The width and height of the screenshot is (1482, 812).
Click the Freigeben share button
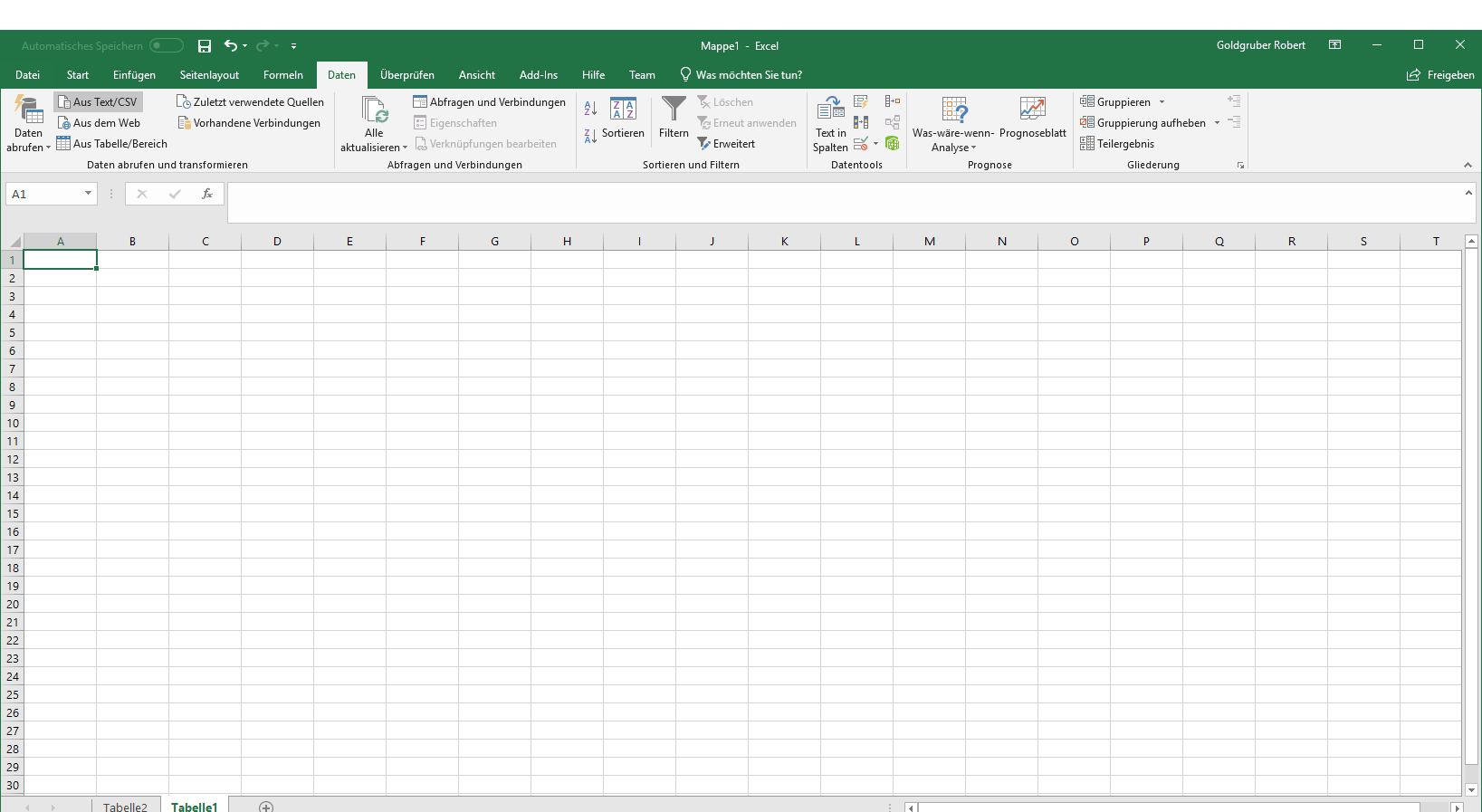1440,75
